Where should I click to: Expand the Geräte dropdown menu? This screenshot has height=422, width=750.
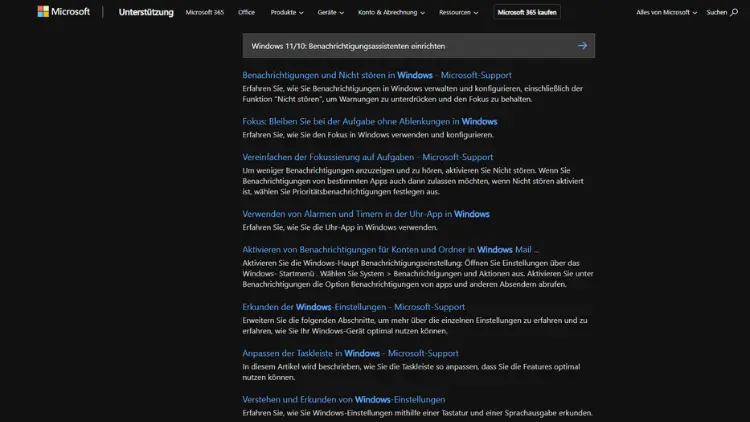pos(331,12)
